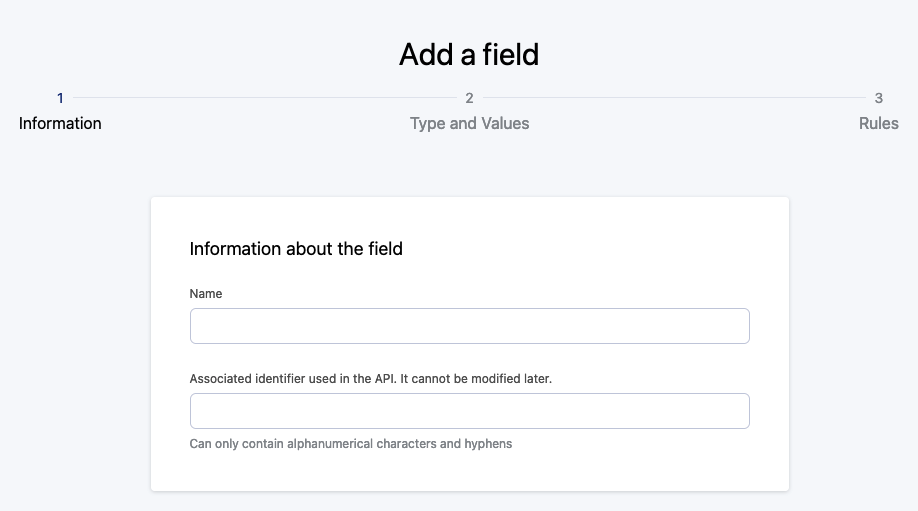
Task: Click the progress line between steps 2 and 3
Action: (673, 98)
